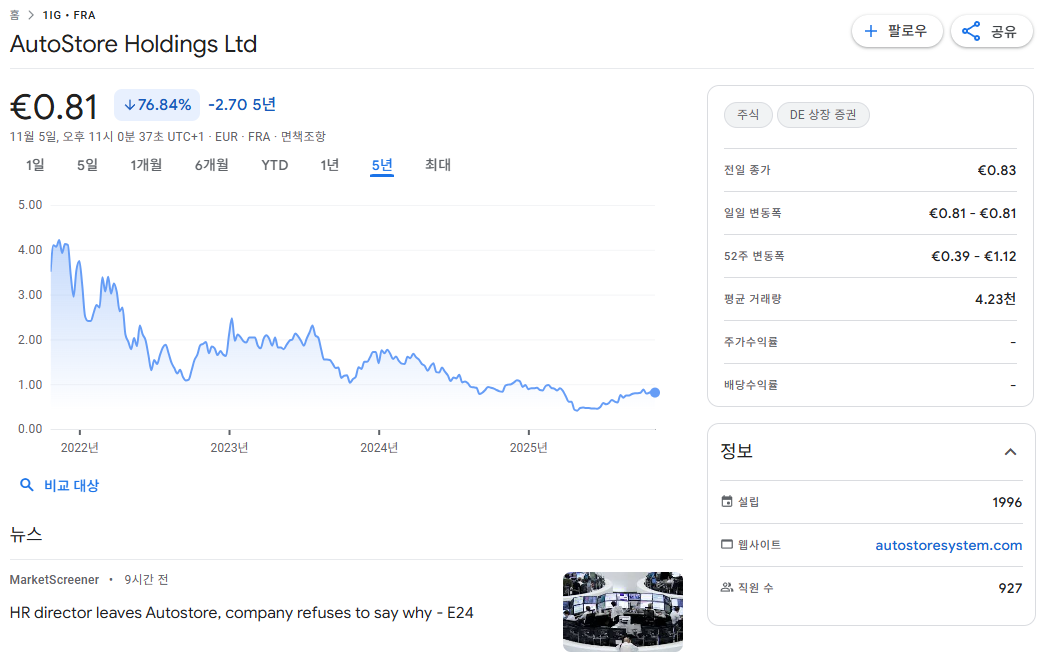Click the employee count value 927
This screenshot has height=659, width=1047.
[x=1010, y=588]
